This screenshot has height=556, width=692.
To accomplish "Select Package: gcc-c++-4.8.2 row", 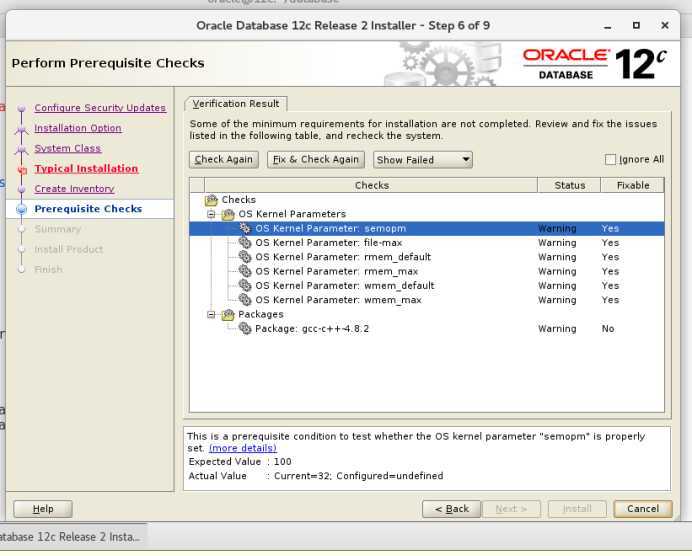I will [427, 328].
